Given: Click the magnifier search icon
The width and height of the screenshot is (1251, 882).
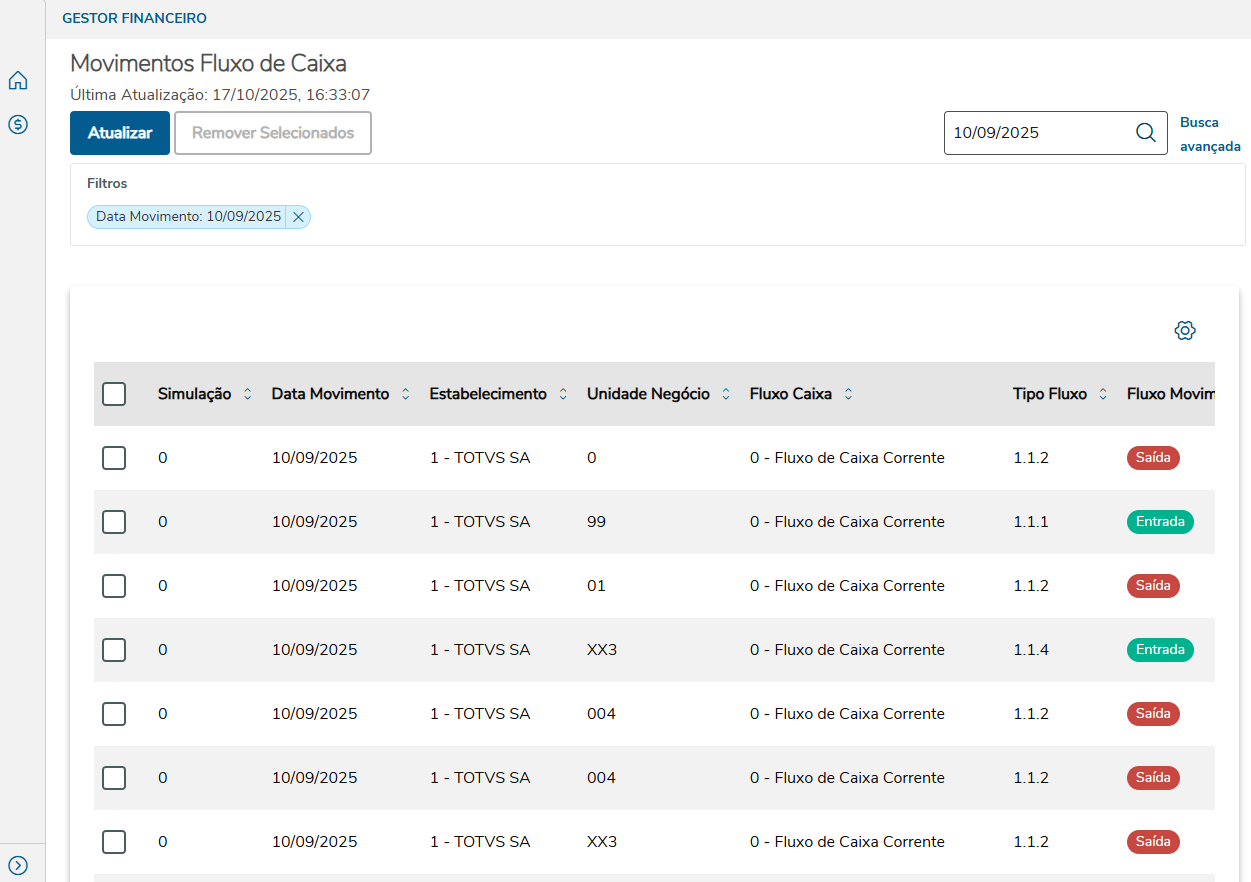Looking at the screenshot, I should [1146, 133].
